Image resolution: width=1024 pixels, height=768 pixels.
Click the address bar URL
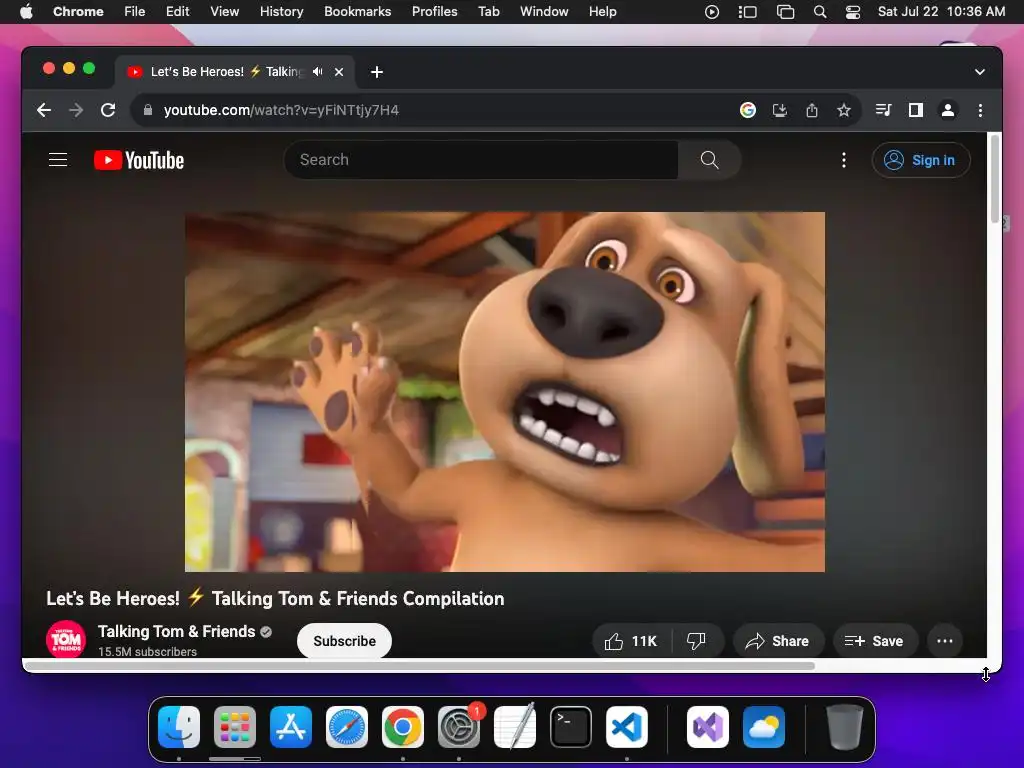[281, 110]
